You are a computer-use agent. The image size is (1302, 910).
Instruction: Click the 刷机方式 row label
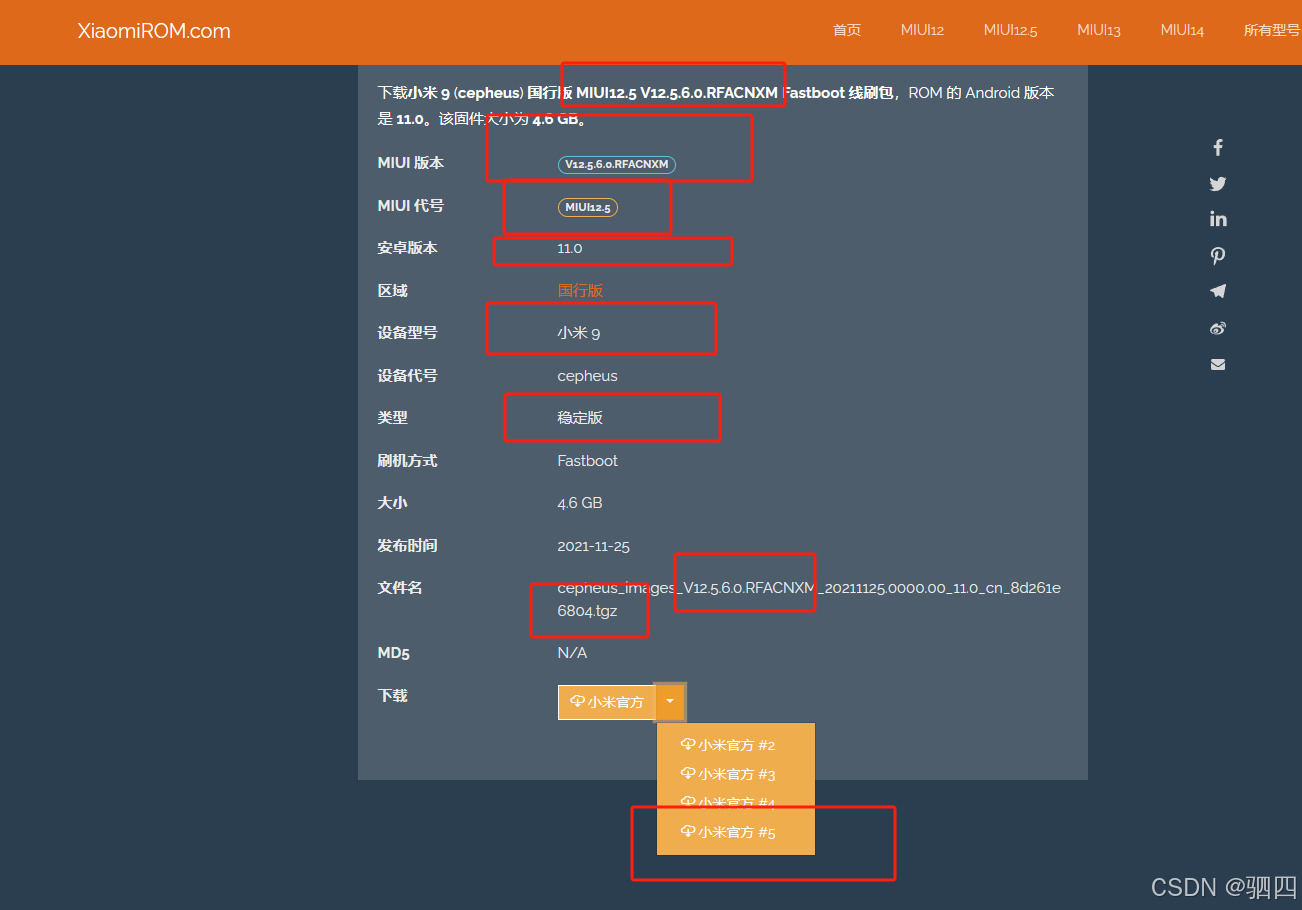click(407, 461)
